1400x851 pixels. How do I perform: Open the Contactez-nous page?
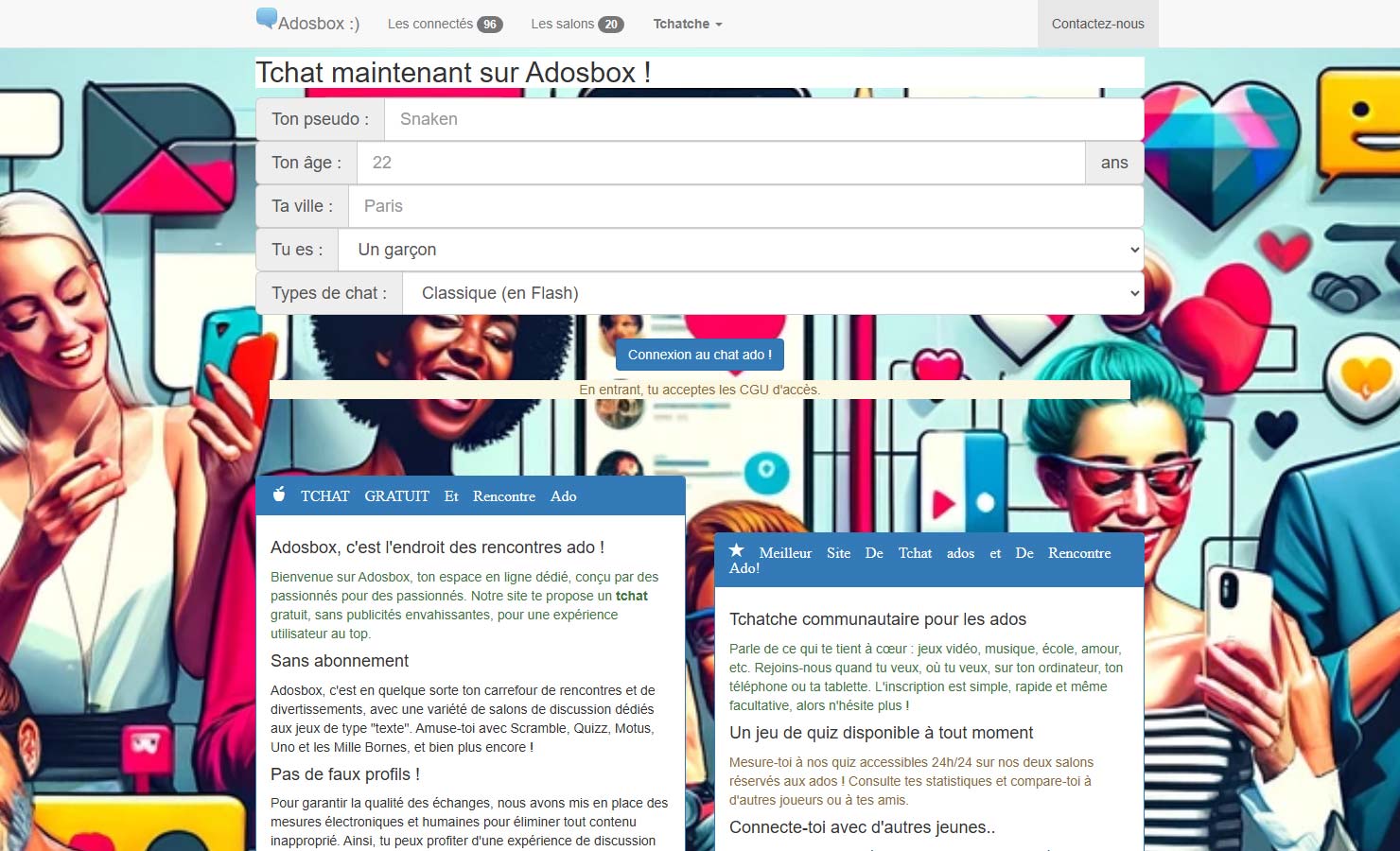coord(1097,24)
